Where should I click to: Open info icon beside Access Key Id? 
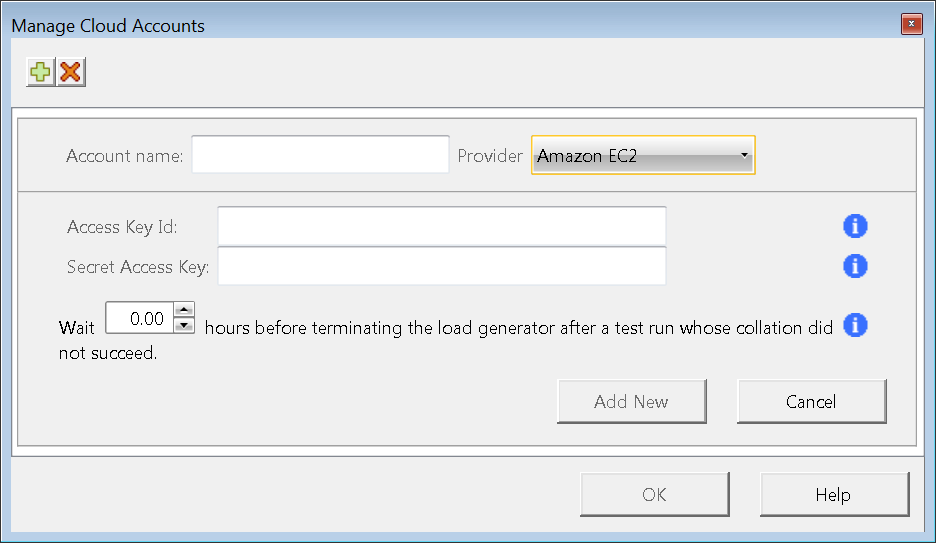(x=855, y=226)
